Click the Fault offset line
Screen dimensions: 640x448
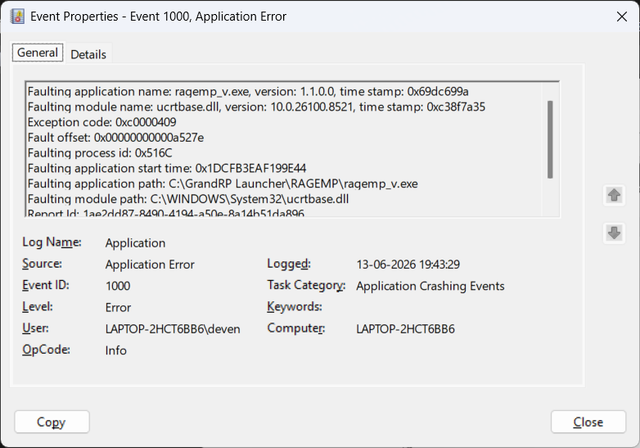(116, 138)
